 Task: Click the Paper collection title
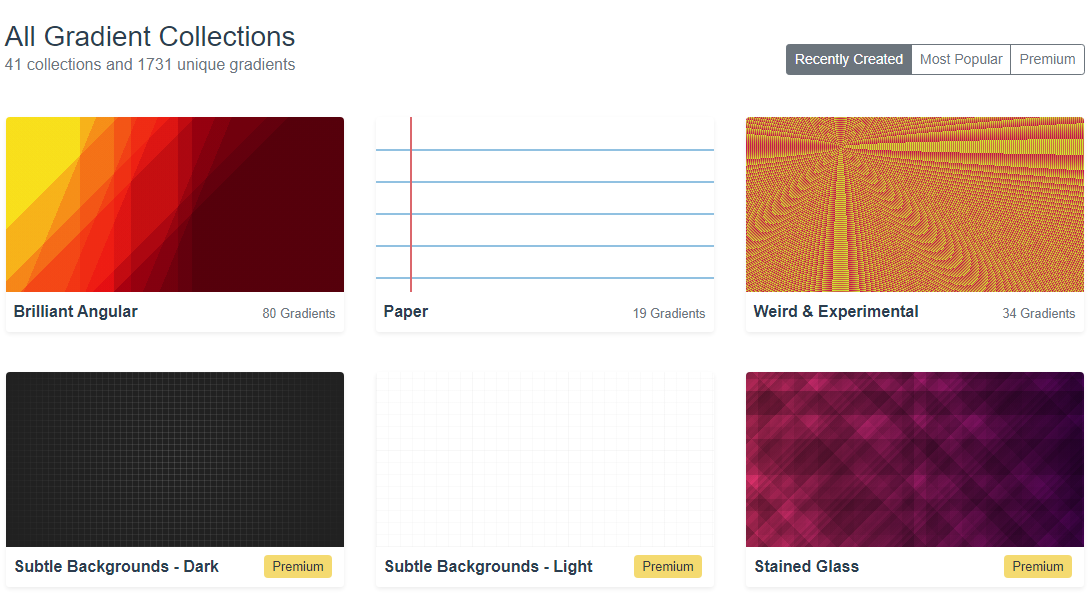[x=406, y=311]
